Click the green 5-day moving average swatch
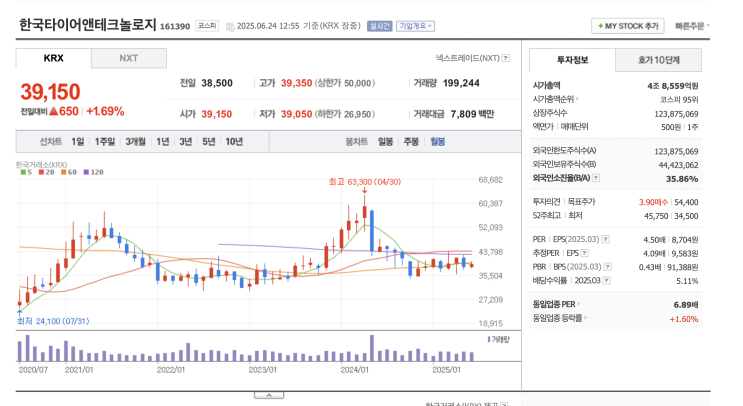Image resolution: width=743 pixels, height=406 pixels. tap(23, 172)
